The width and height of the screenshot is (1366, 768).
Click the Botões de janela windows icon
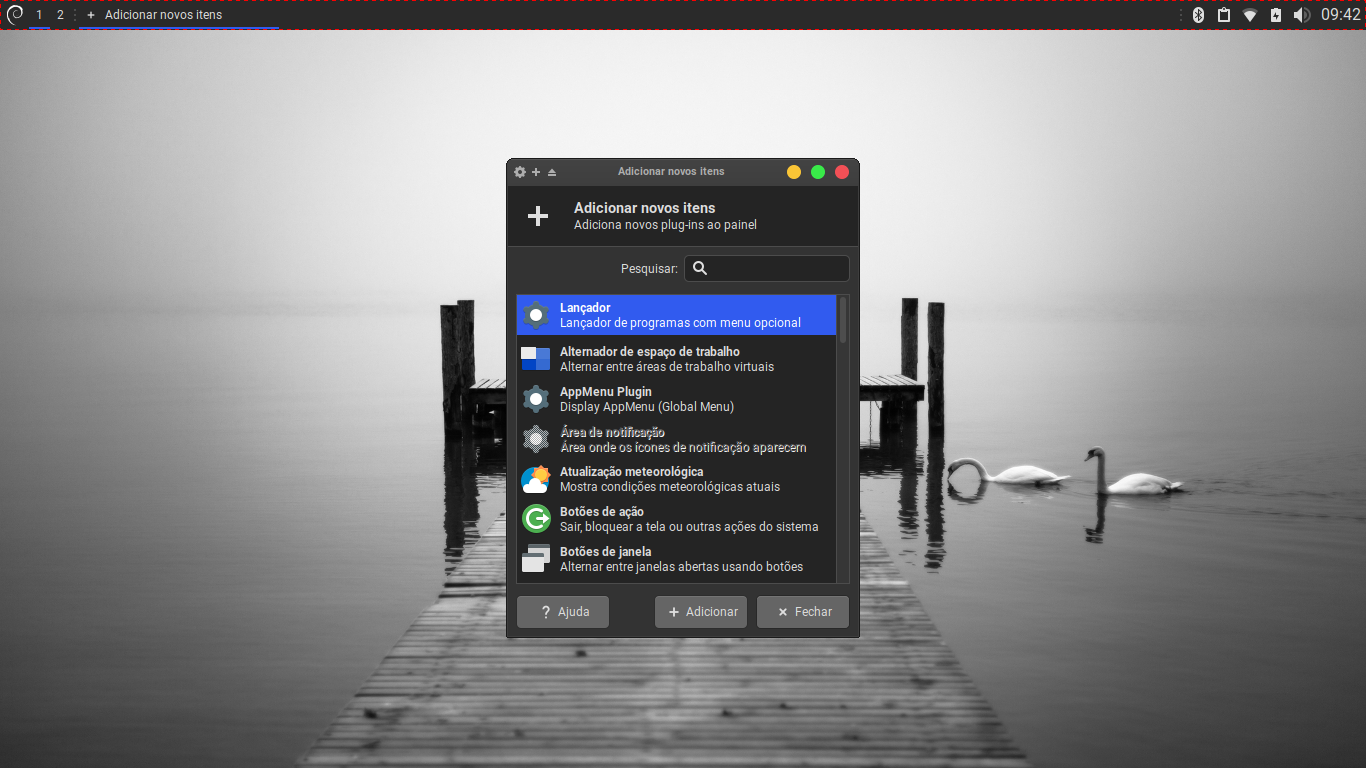[x=536, y=559]
